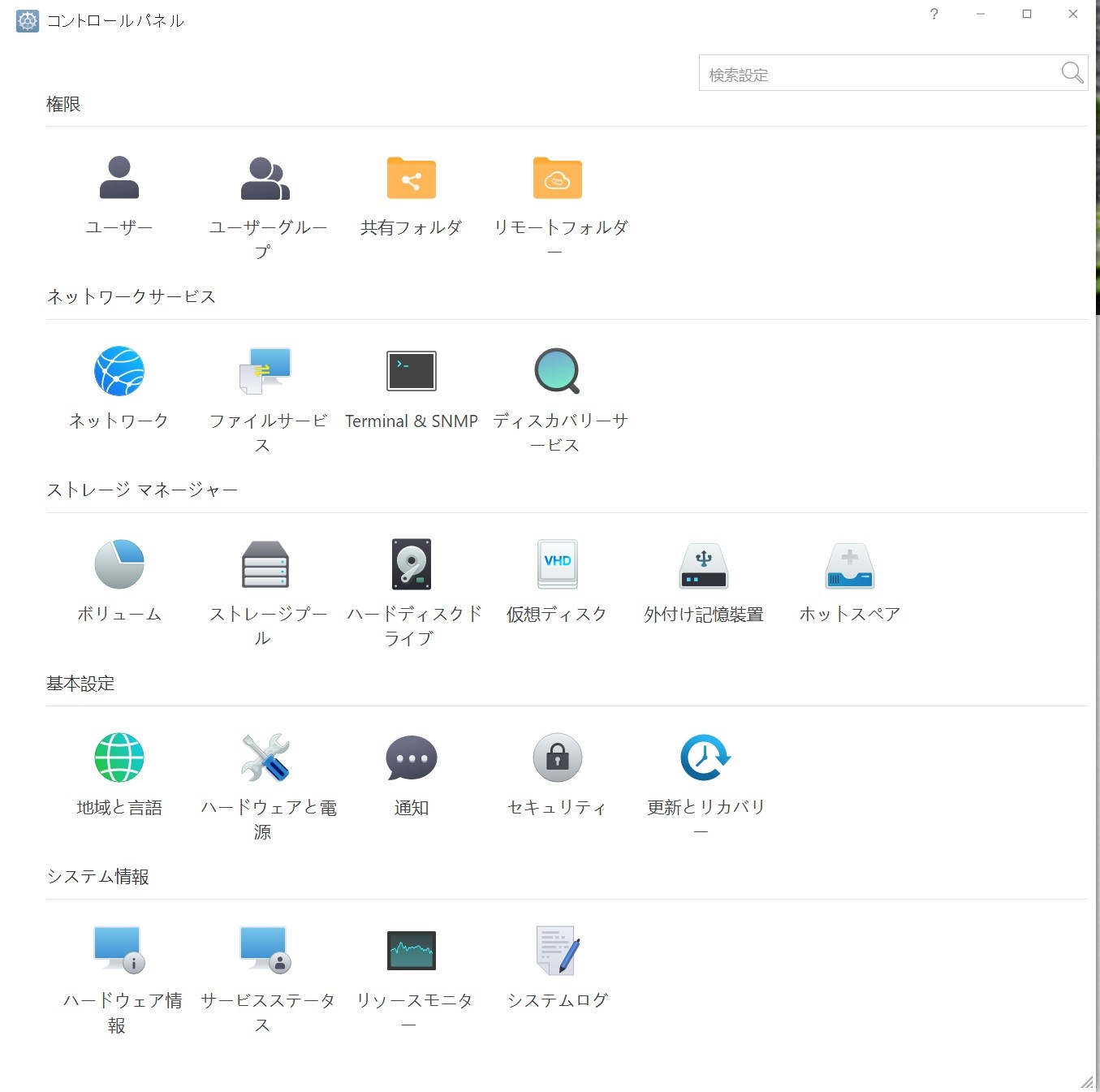Open the ボリューム pie chart icon
This screenshot has width=1100, height=1092.
click(119, 564)
